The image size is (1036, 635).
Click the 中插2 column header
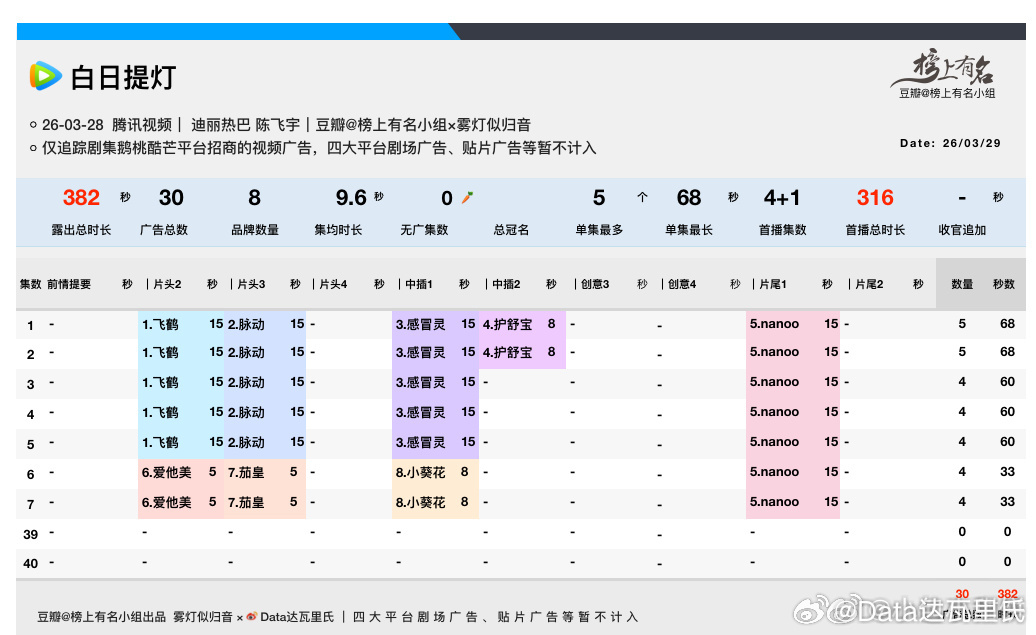(506, 284)
